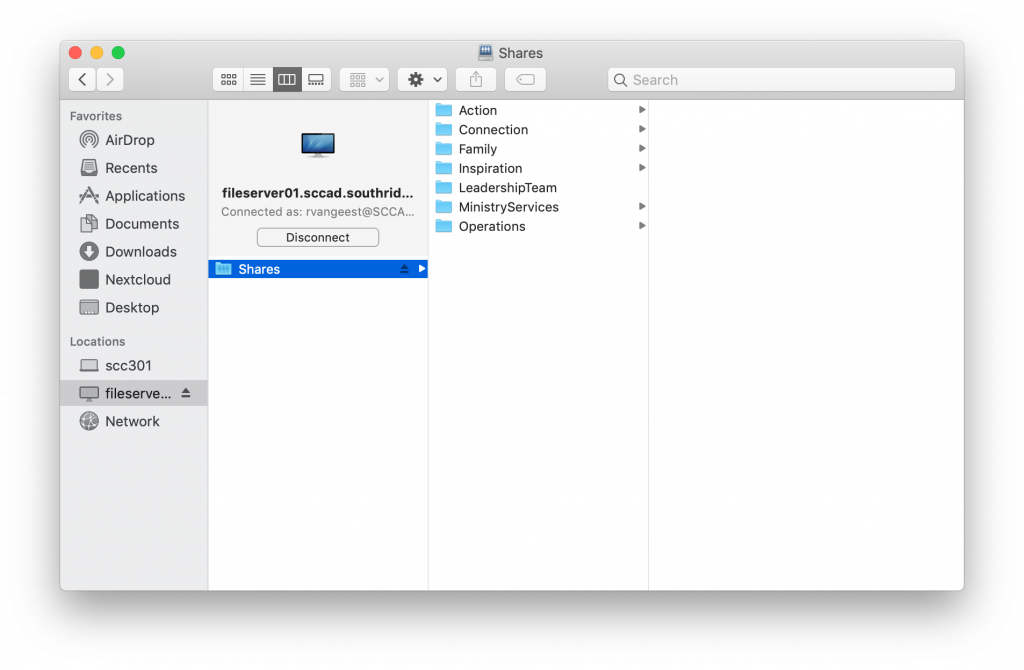
Task: Expand the Action folder arrow
Action: click(x=642, y=110)
